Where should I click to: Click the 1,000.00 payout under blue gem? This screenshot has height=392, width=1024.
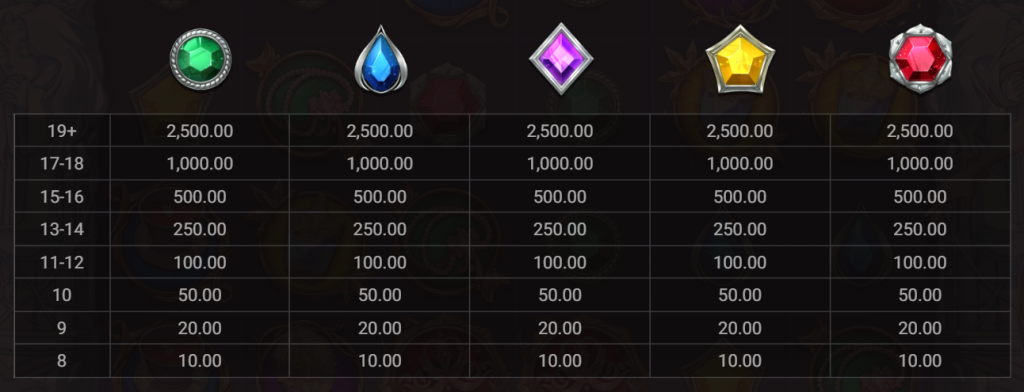(380, 163)
